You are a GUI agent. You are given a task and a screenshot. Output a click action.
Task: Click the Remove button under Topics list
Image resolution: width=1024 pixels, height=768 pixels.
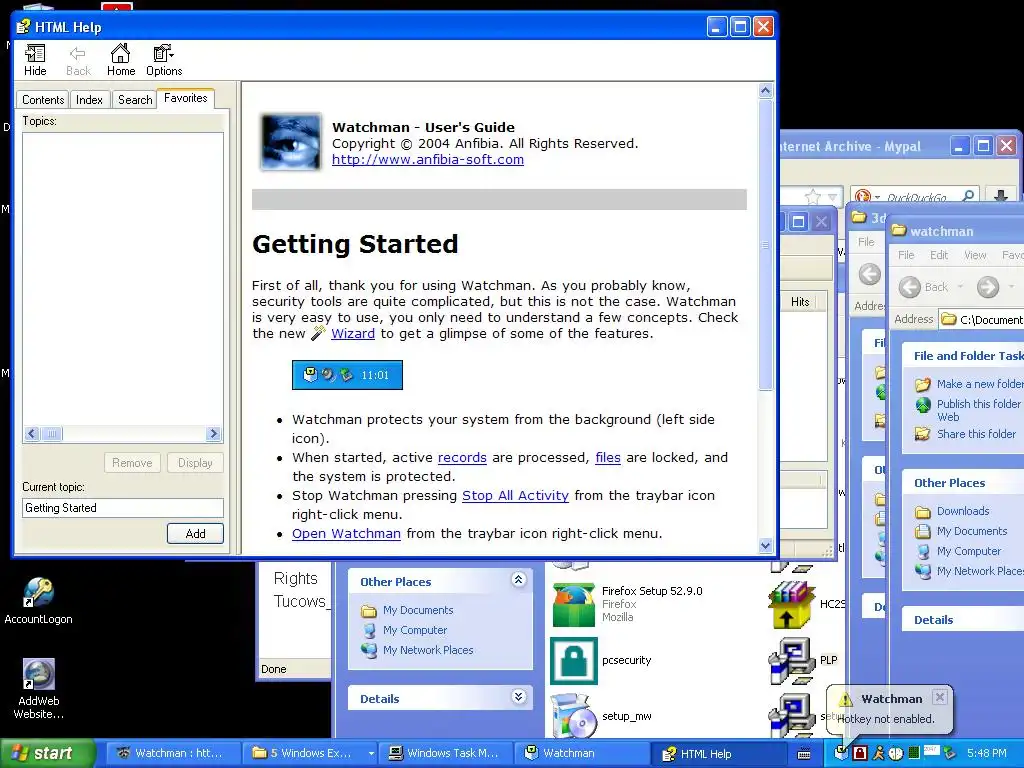132,463
